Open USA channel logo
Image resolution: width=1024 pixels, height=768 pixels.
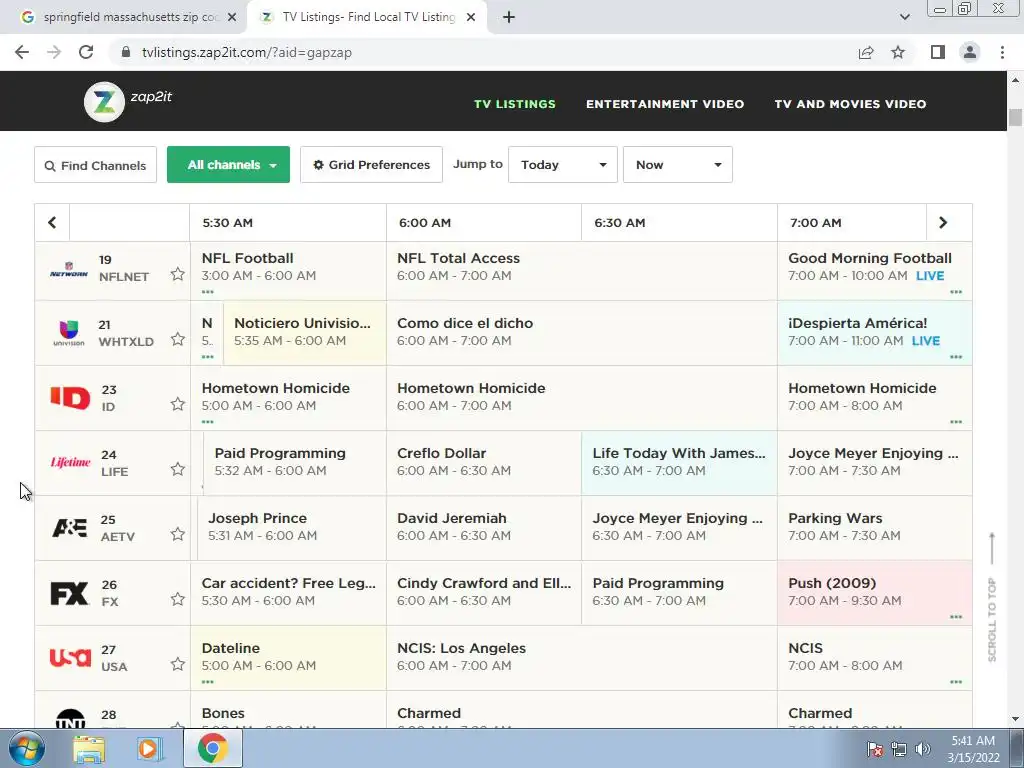[70, 657]
